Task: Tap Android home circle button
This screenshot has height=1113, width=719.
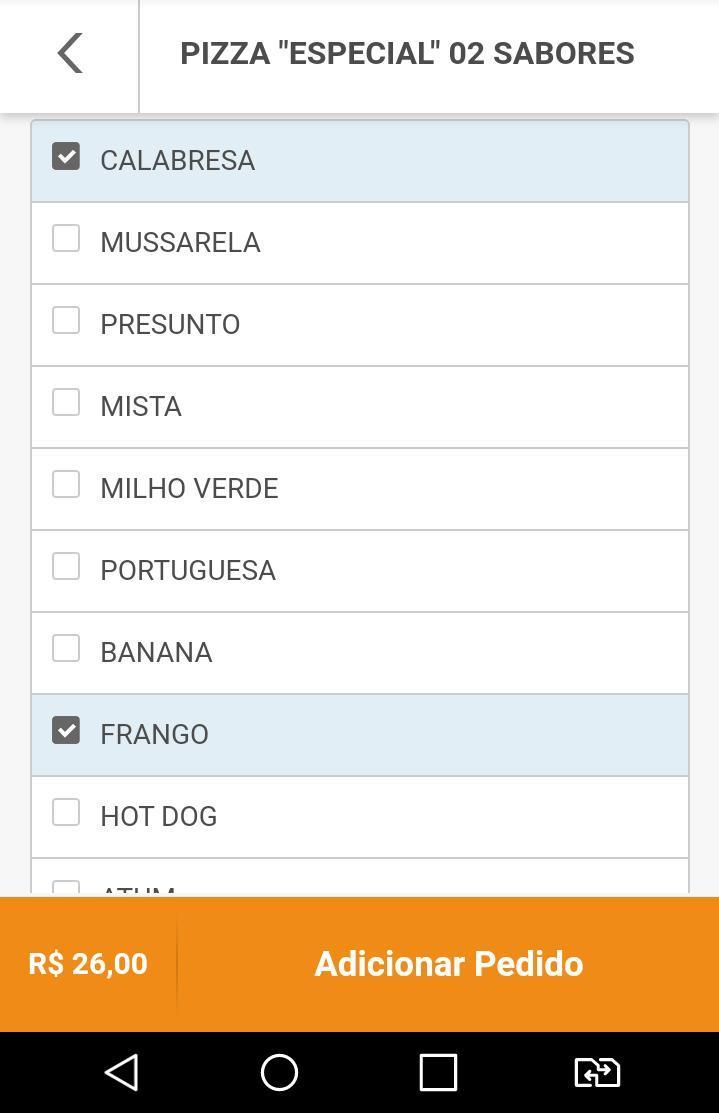Action: coord(279,1072)
